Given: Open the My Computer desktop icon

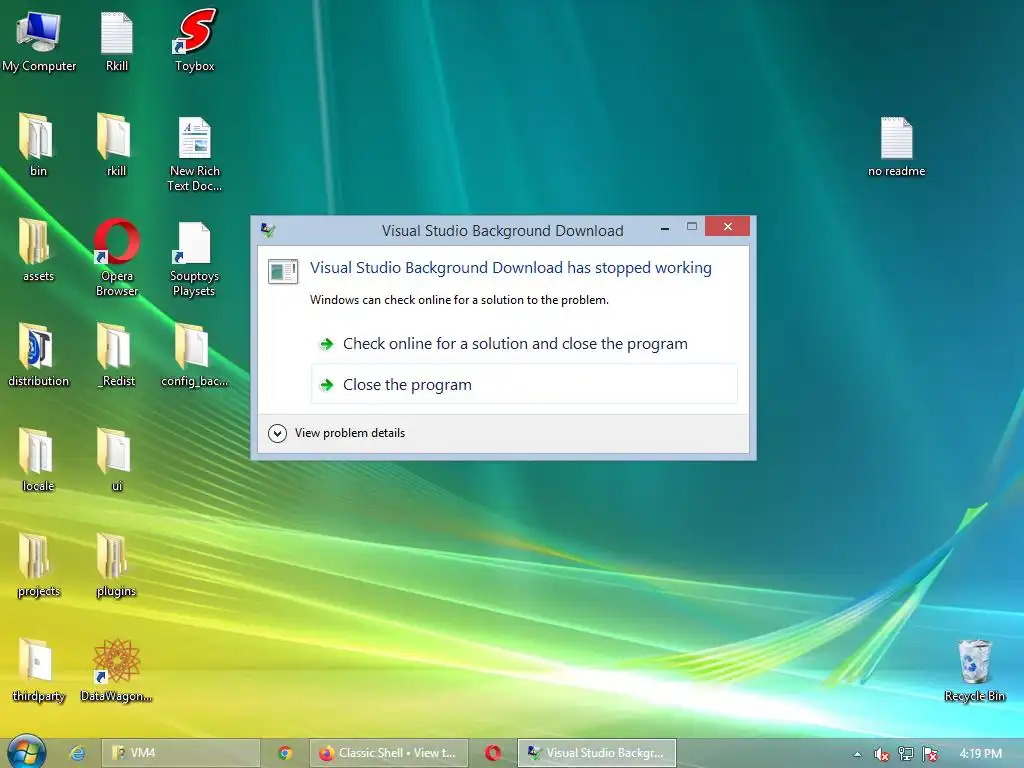Looking at the screenshot, I should [39, 40].
